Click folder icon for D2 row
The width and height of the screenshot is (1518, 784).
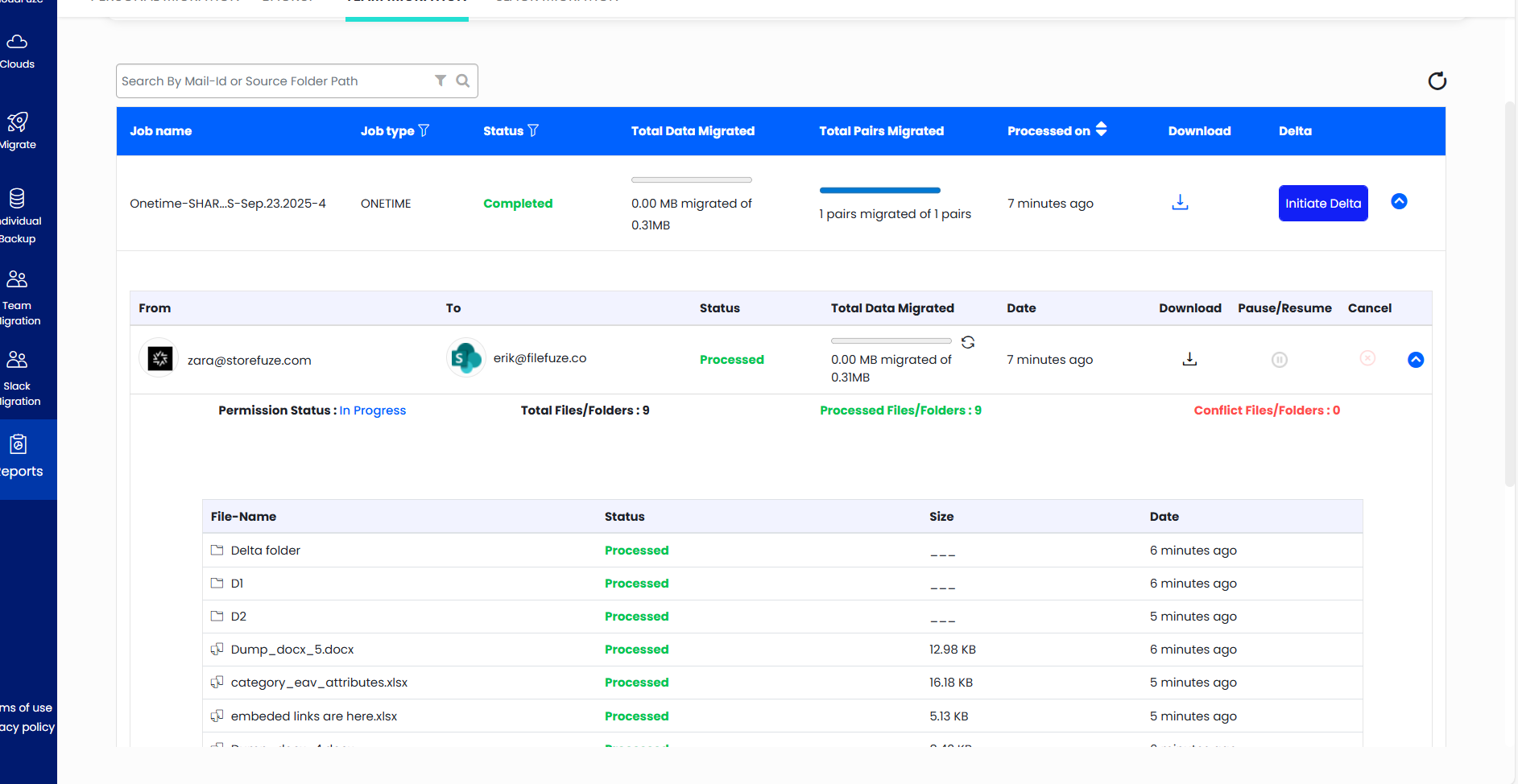(217, 616)
